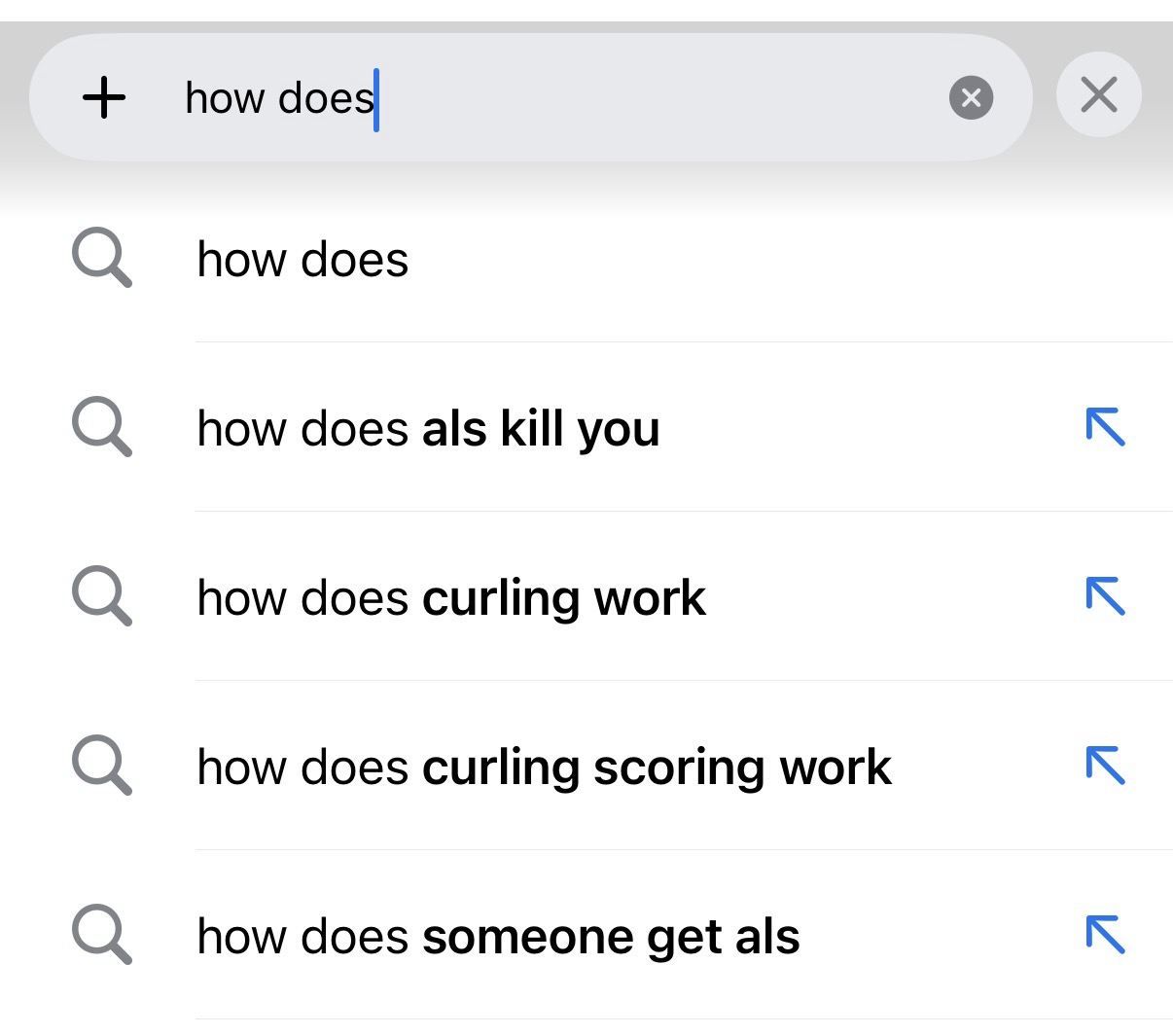
Task: Click magnifier icon beside plain 'how does'
Action: [x=101, y=260]
